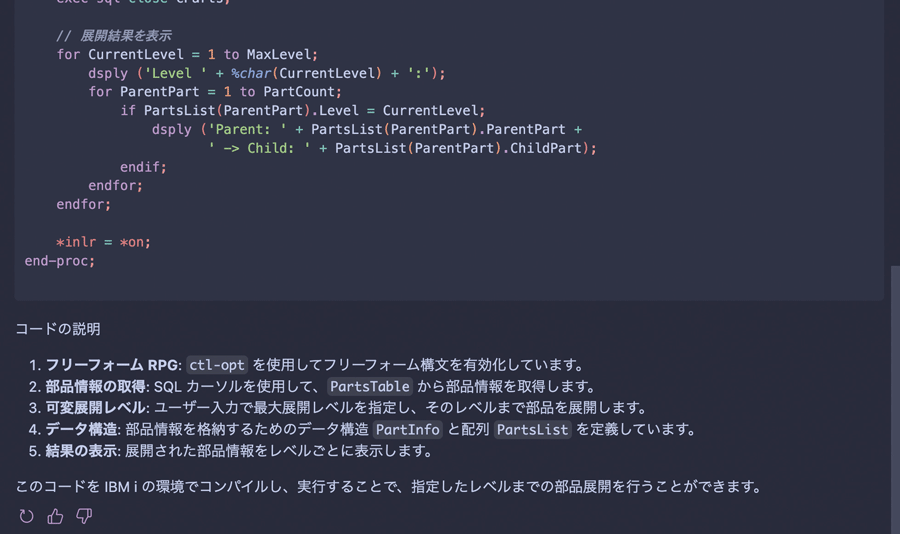Viewport: 900px width, 534px height.
Task: Click the bold フリーフォーム RPG list item
Action: (111, 365)
